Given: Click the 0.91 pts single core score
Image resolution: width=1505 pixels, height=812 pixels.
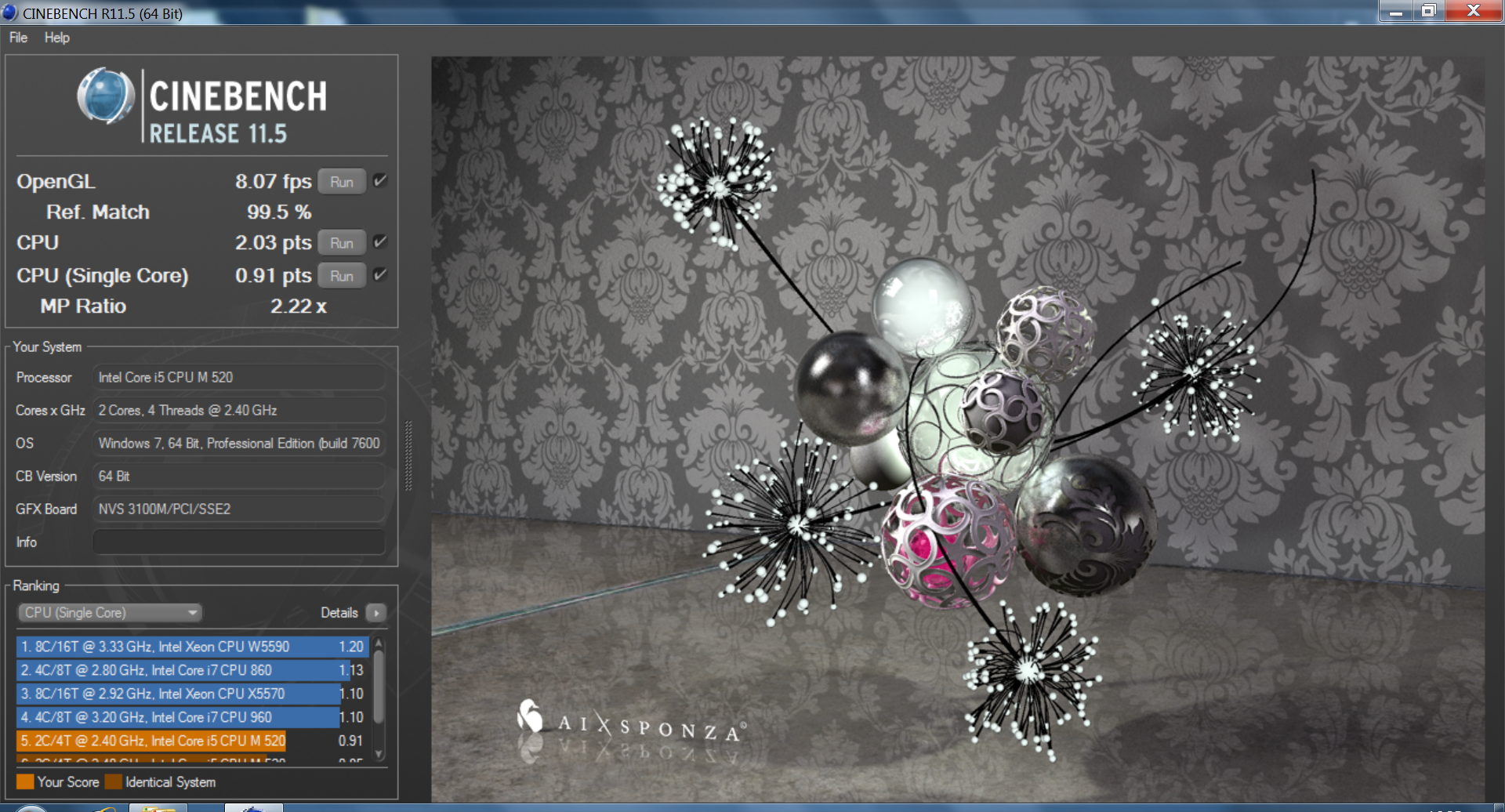Looking at the screenshot, I should [273, 276].
